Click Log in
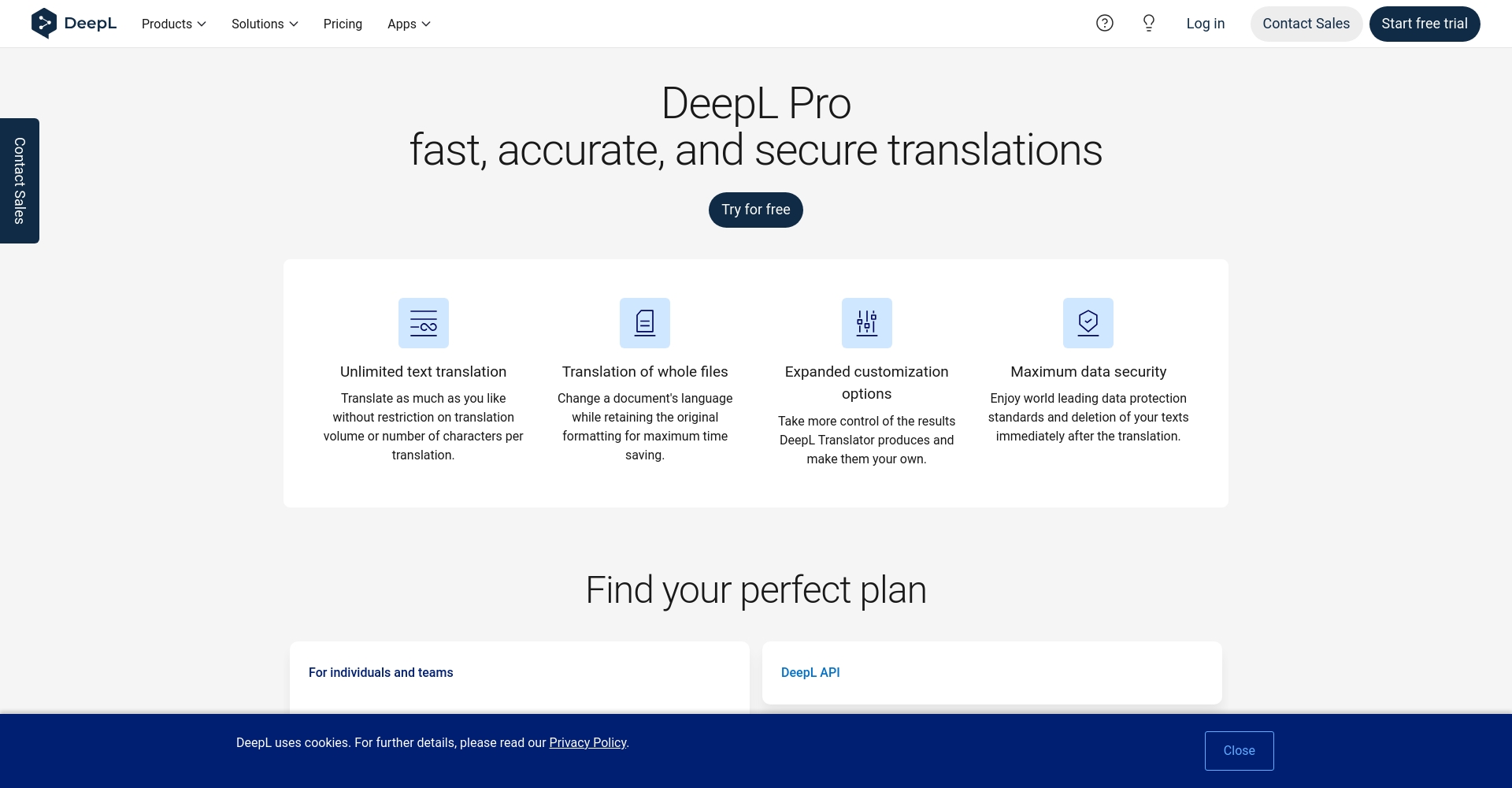1512x788 pixels. 1206,24
